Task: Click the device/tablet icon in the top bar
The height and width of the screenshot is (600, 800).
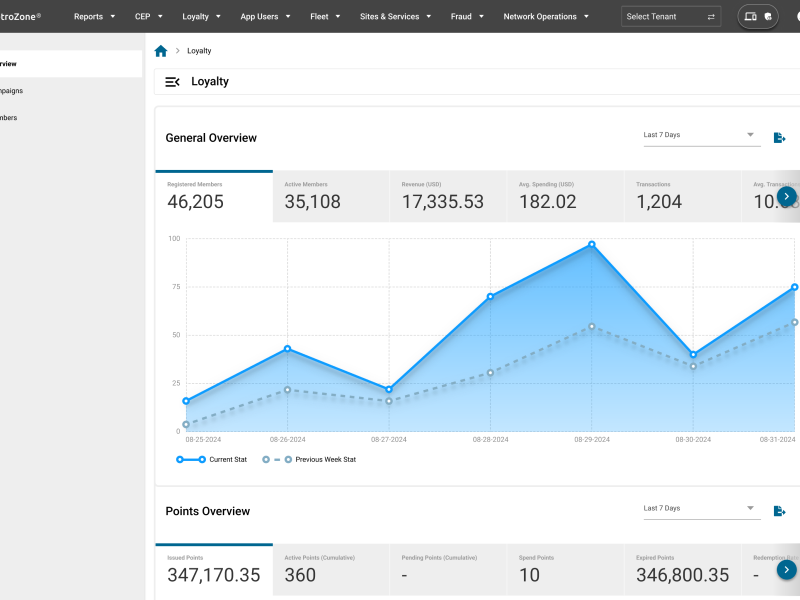Action: (752, 16)
